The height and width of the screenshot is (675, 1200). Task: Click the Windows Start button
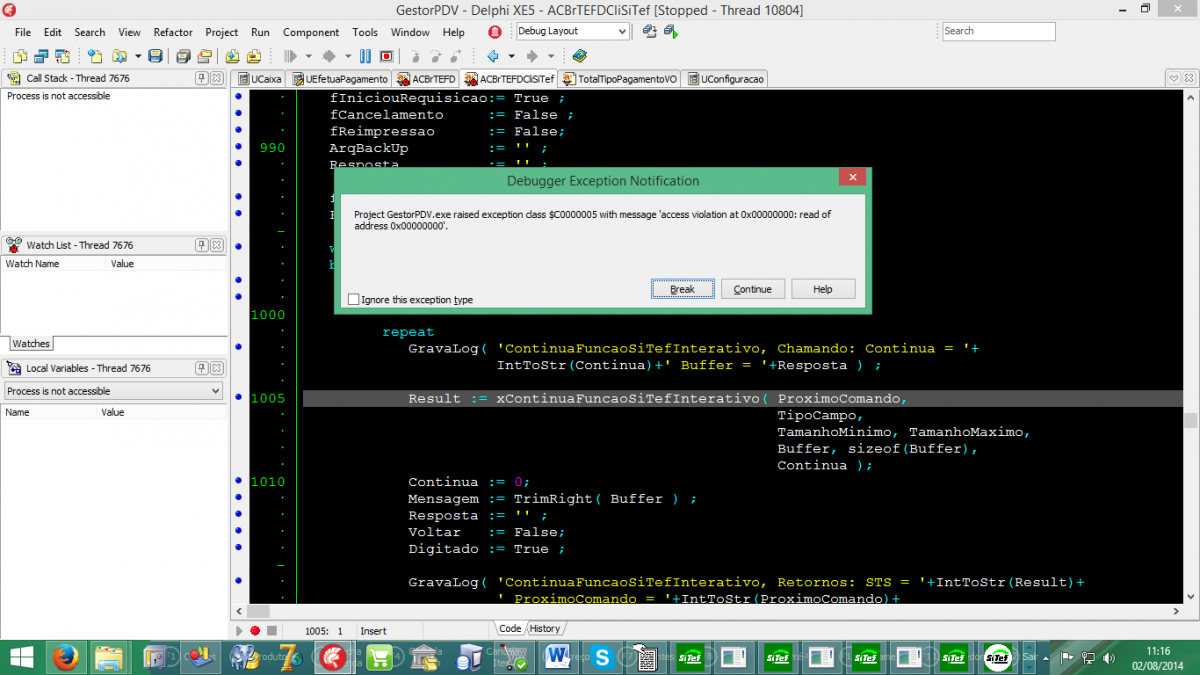pyautogui.click(x=20, y=657)
